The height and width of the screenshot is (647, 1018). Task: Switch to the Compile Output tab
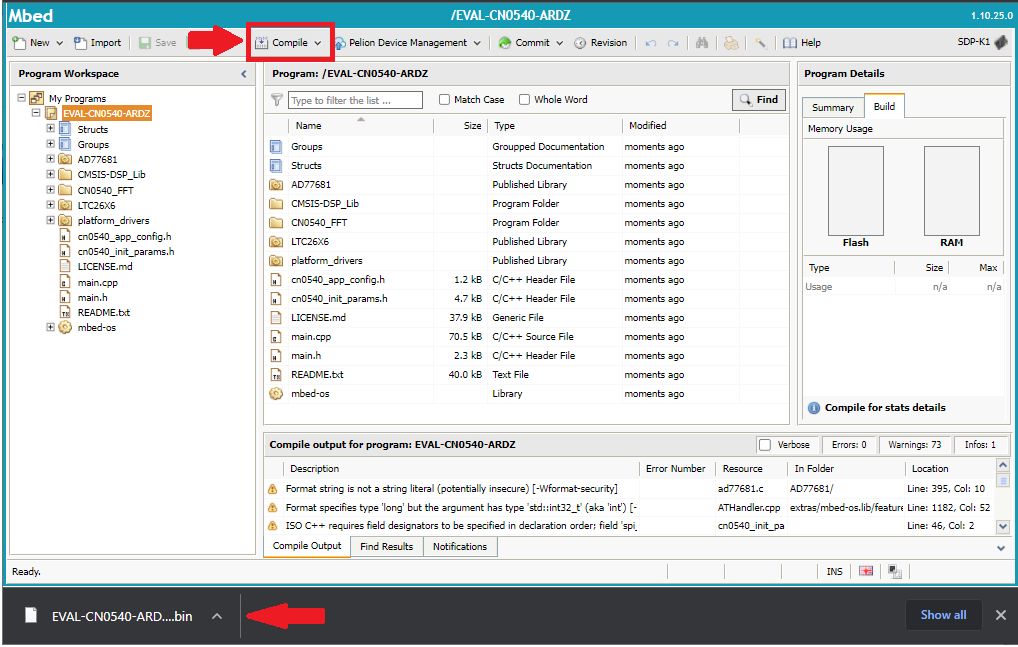[306, 546]
